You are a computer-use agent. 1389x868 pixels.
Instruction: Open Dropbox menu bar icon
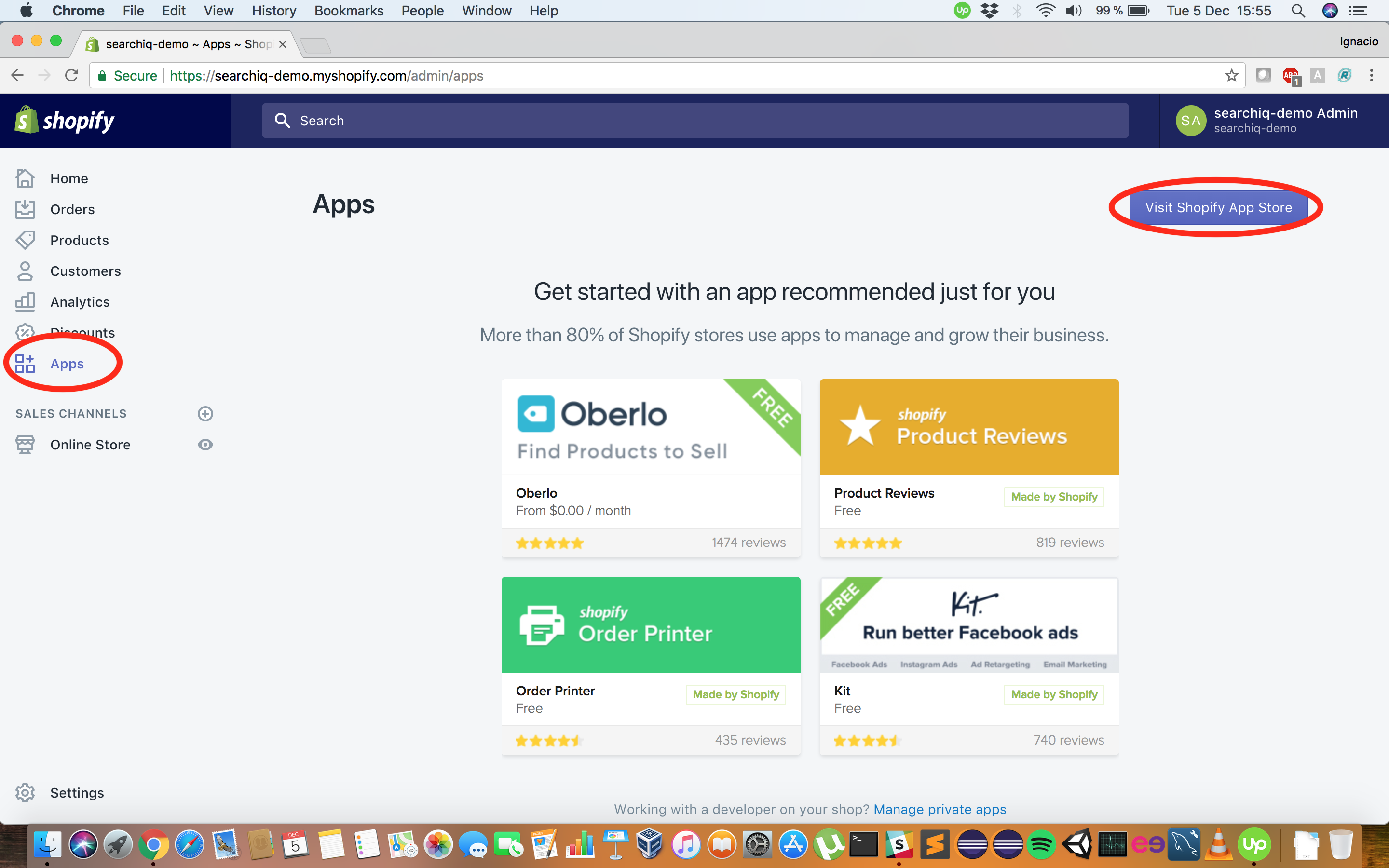(990, 10)
